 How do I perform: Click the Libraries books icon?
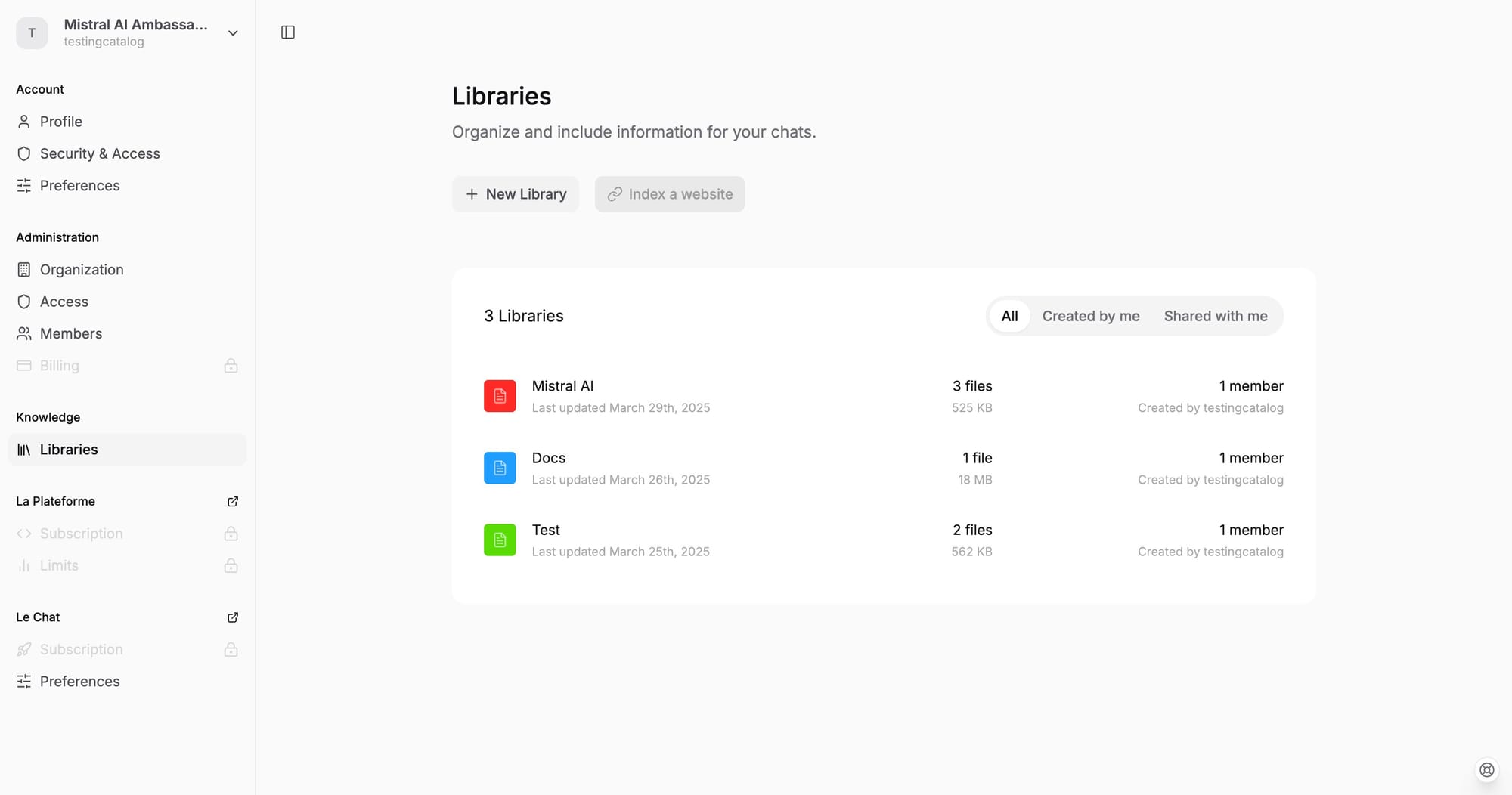(24, 450)
